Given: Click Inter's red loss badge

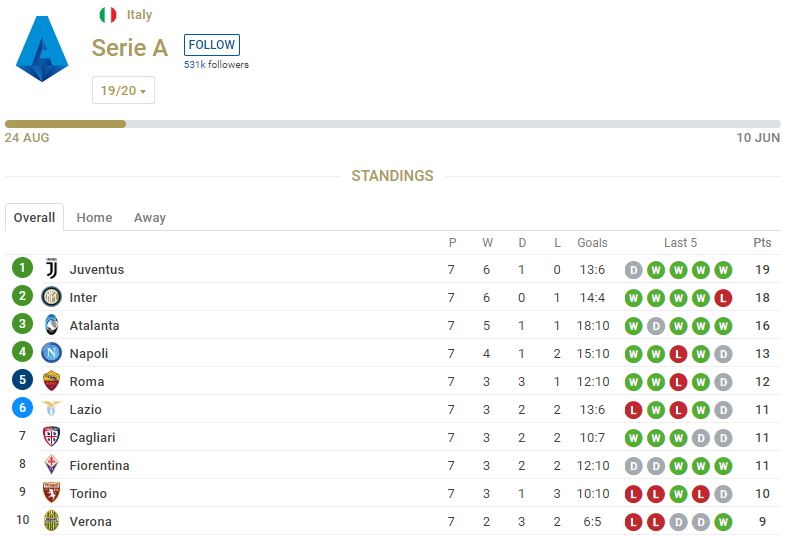Looking at the screenshot, I should tap(724, 297).
